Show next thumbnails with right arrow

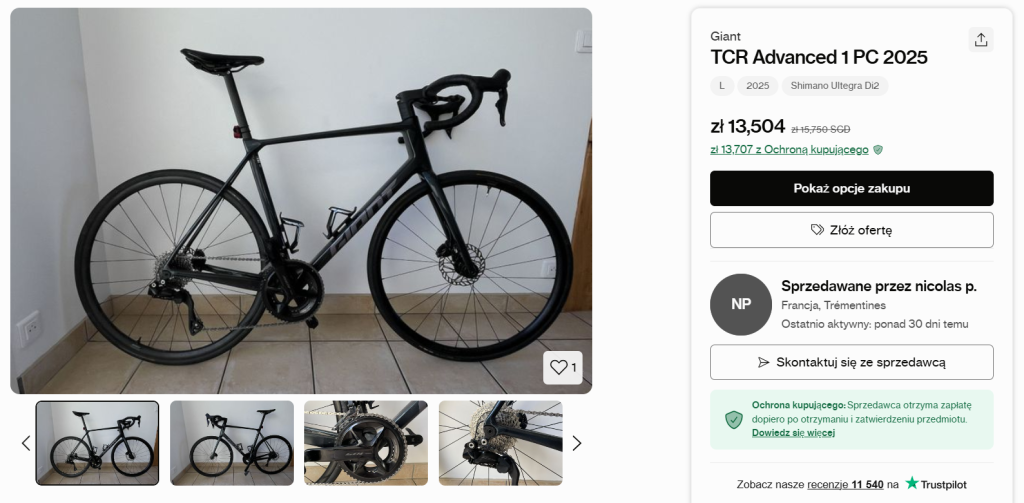pos(576,443)
